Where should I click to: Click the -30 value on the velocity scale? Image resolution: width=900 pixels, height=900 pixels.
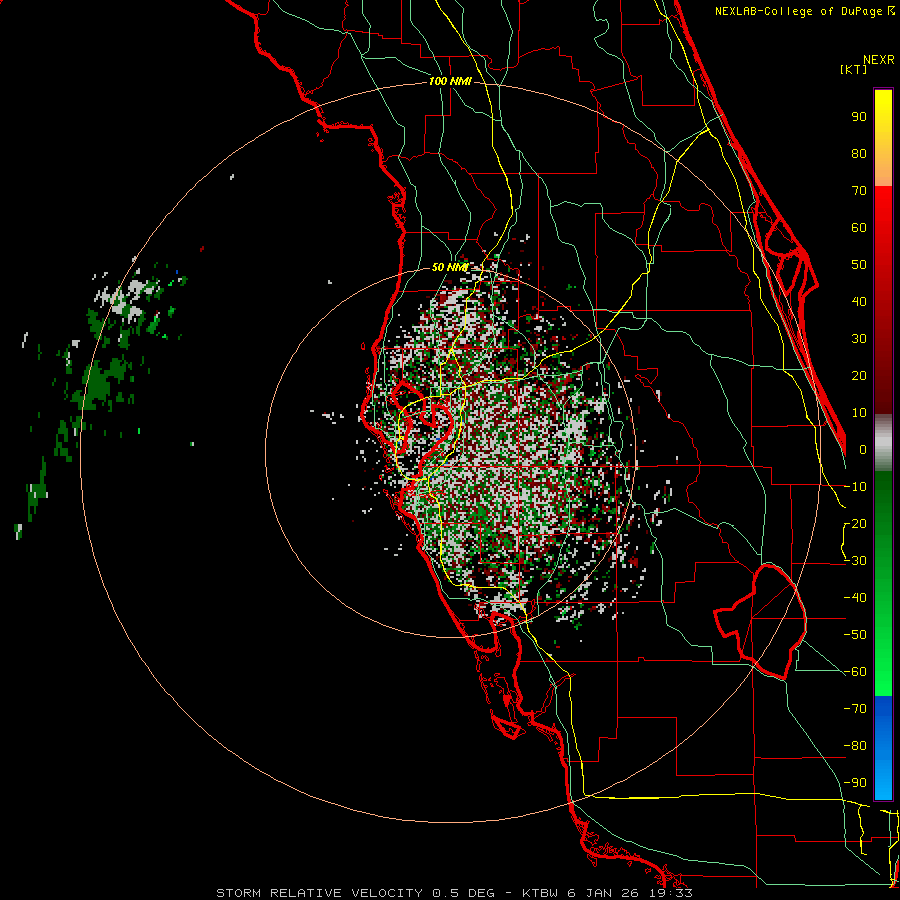pos(855,561)
